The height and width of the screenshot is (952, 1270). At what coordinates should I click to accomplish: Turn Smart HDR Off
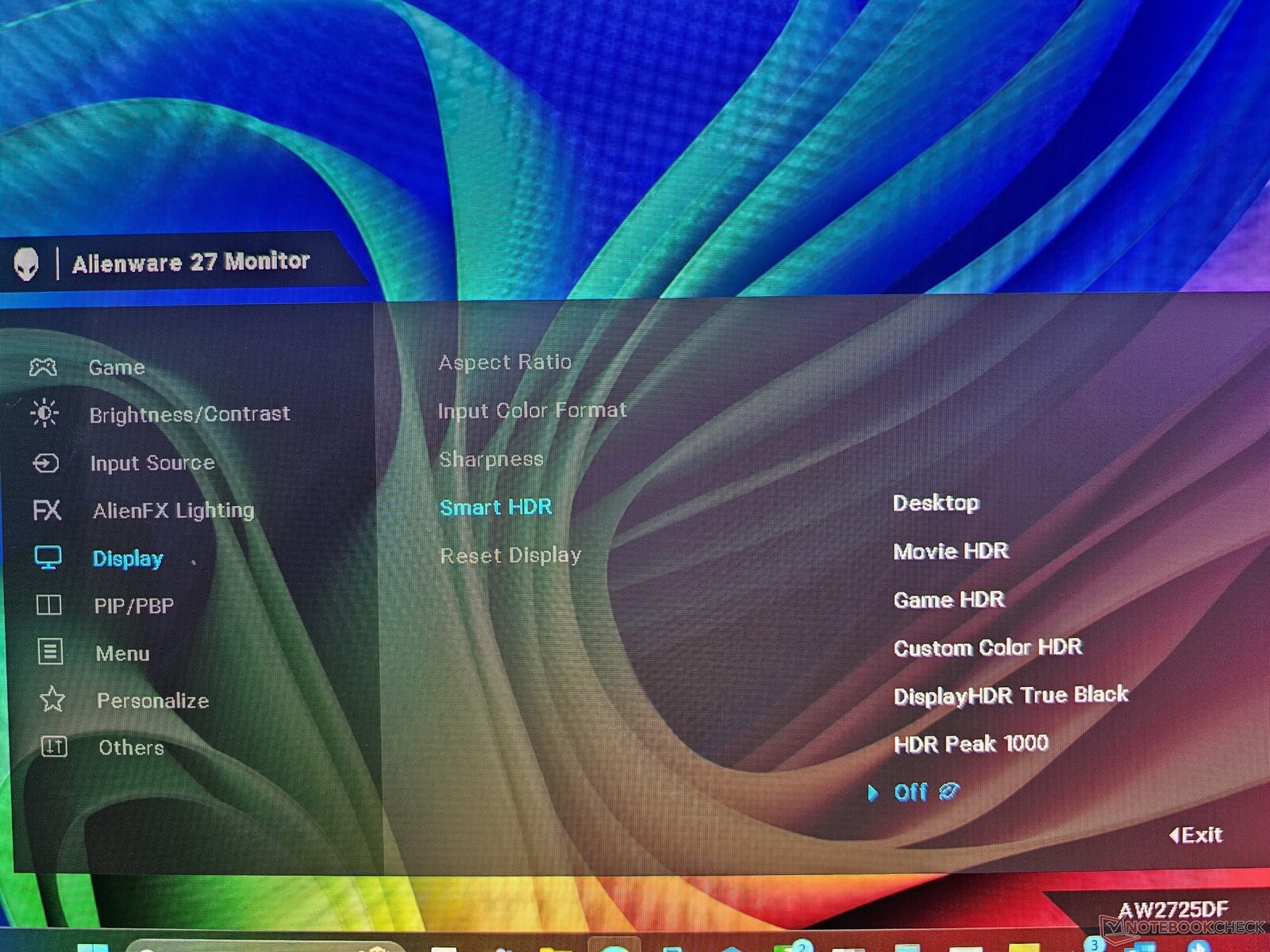(910, 792)
